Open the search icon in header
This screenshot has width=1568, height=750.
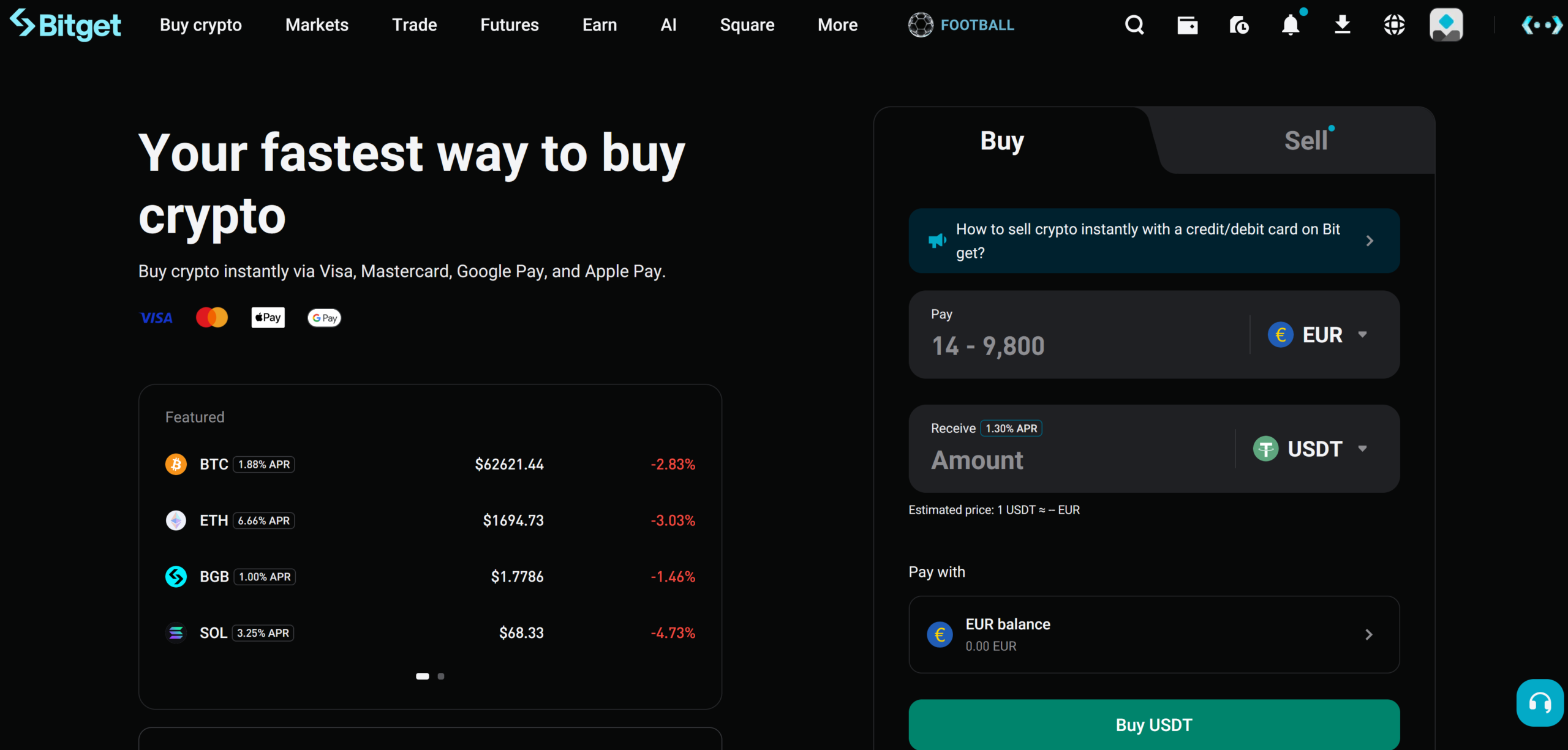pyautogui.click(x=1134, y=25)
